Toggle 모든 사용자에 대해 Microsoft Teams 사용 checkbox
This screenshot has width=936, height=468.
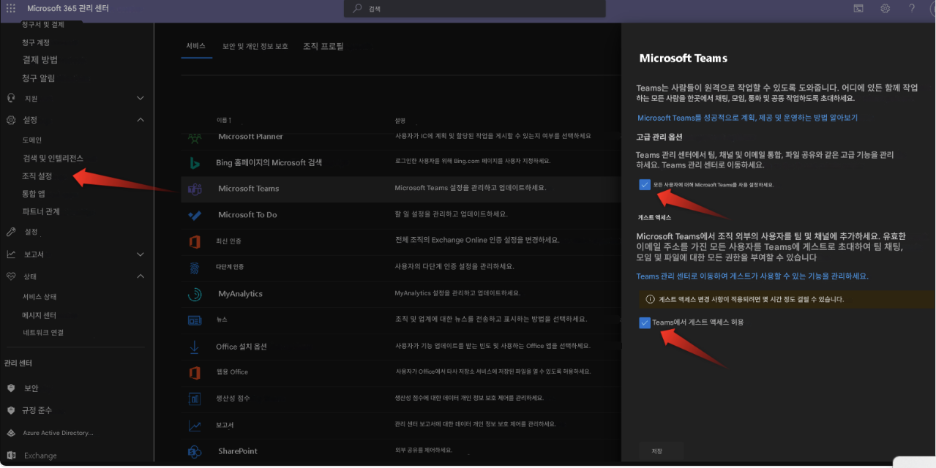point(644,184)
